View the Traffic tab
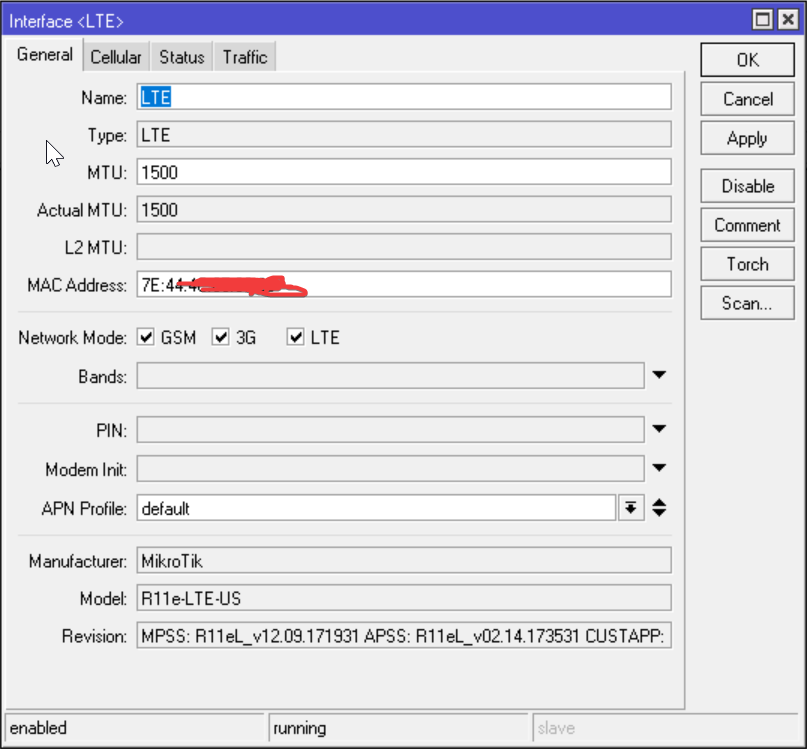Image resolution: width=807 pixels, height=749 pixels. [x=245, y=57]
